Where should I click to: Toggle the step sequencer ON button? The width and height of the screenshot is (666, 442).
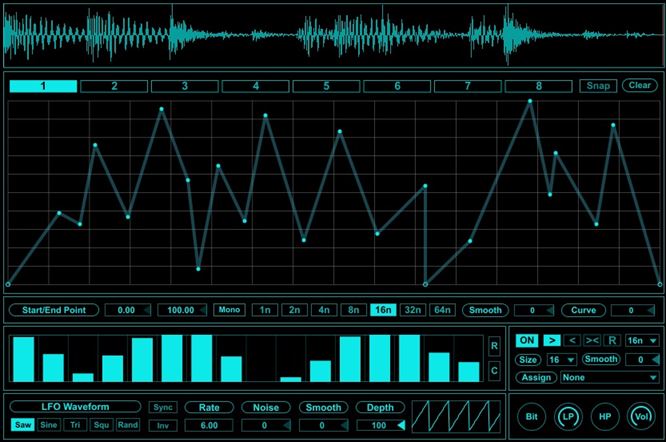[527, 341]
